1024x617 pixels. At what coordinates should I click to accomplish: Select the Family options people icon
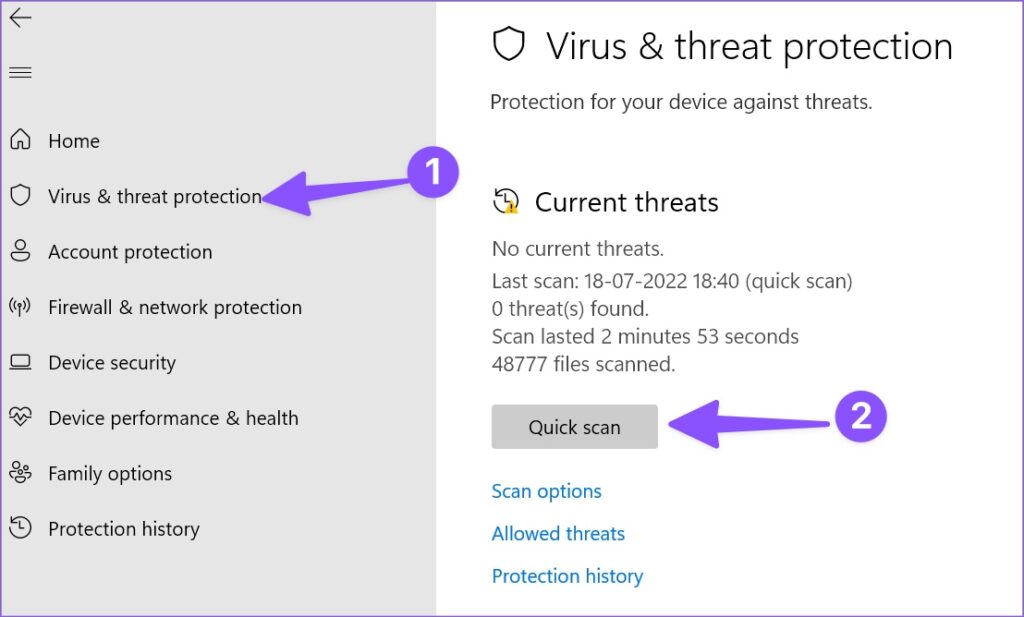21,473
